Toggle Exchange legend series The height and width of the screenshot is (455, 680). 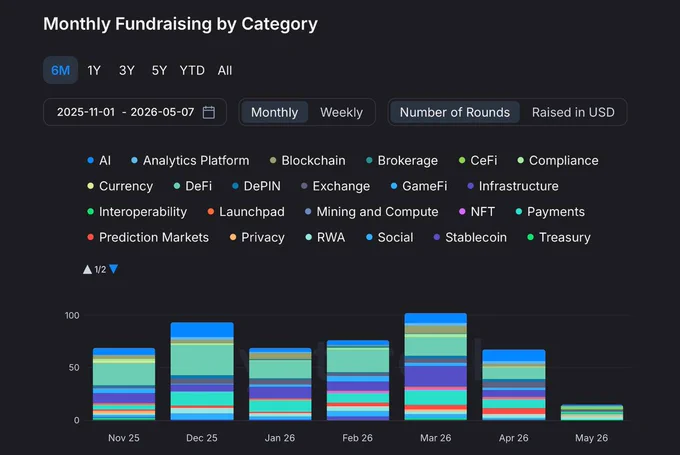(335, 186)
